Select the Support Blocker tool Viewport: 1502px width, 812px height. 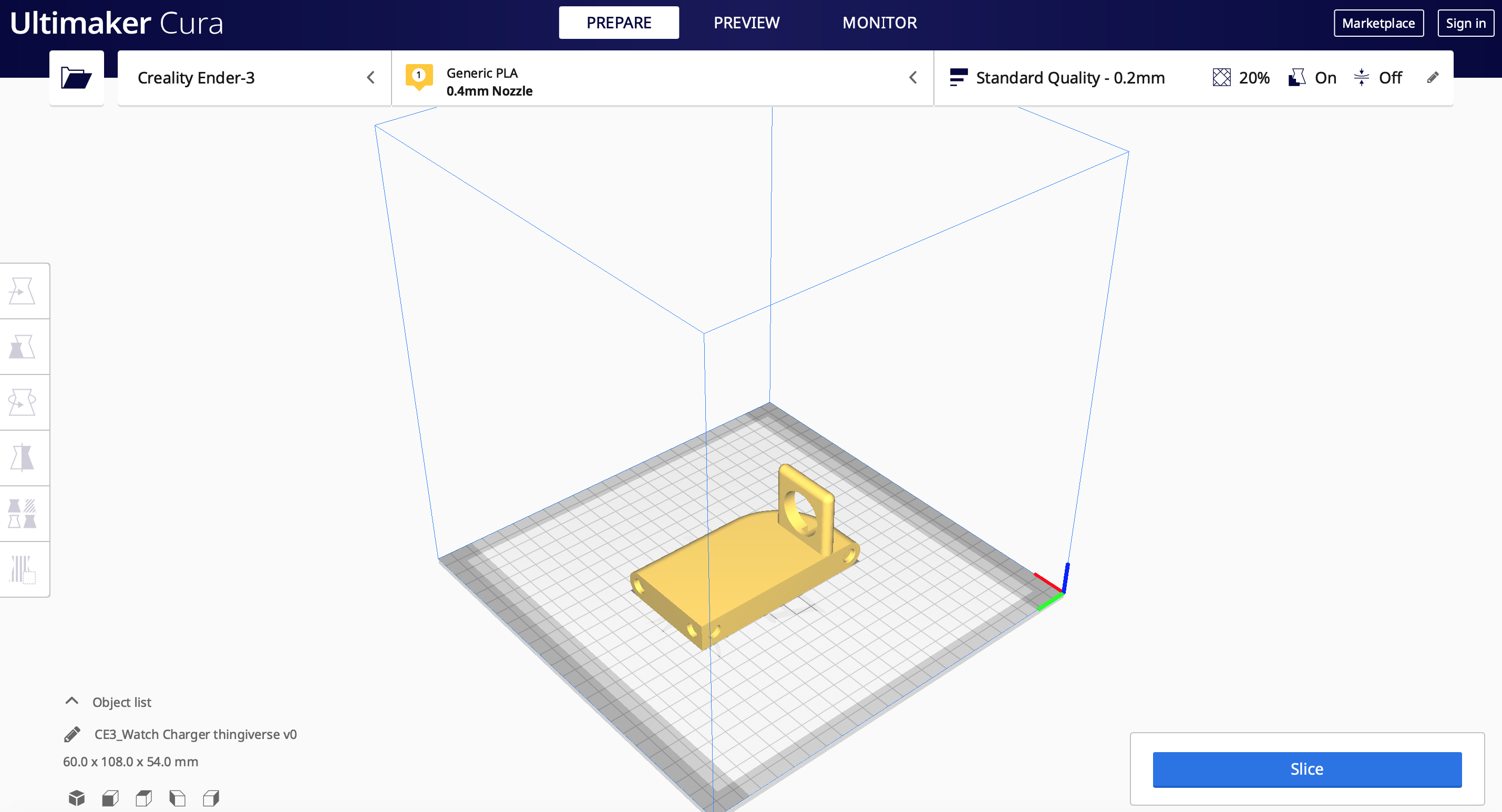point(22,569)
